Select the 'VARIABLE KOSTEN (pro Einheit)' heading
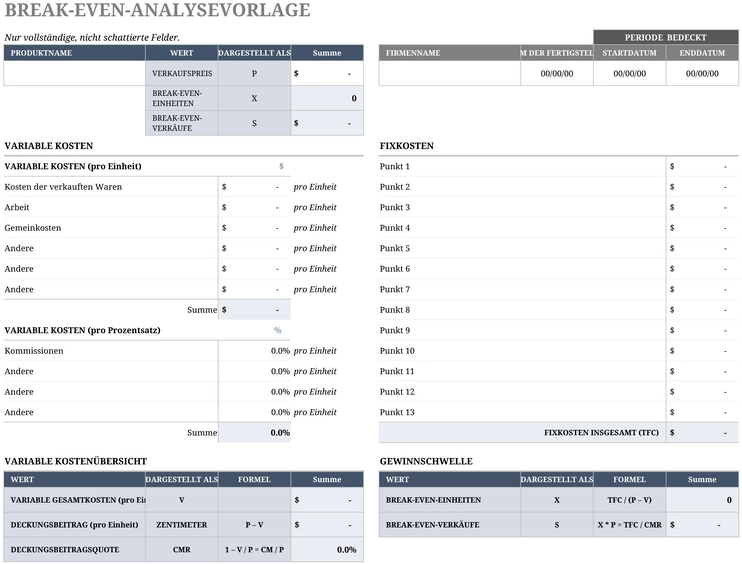Screen dimensions: 742x564 pos(73,166)
